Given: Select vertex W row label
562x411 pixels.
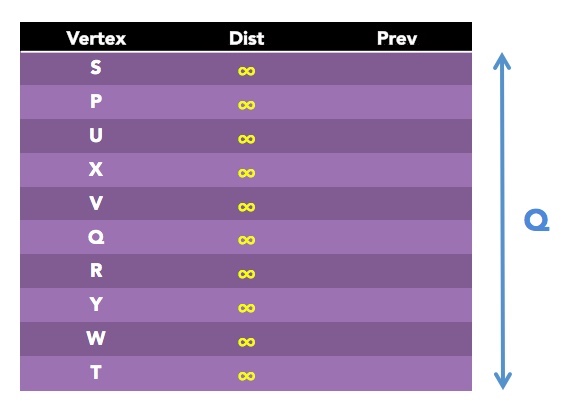Looking at the screenshot, I should (x=96, y=338).
